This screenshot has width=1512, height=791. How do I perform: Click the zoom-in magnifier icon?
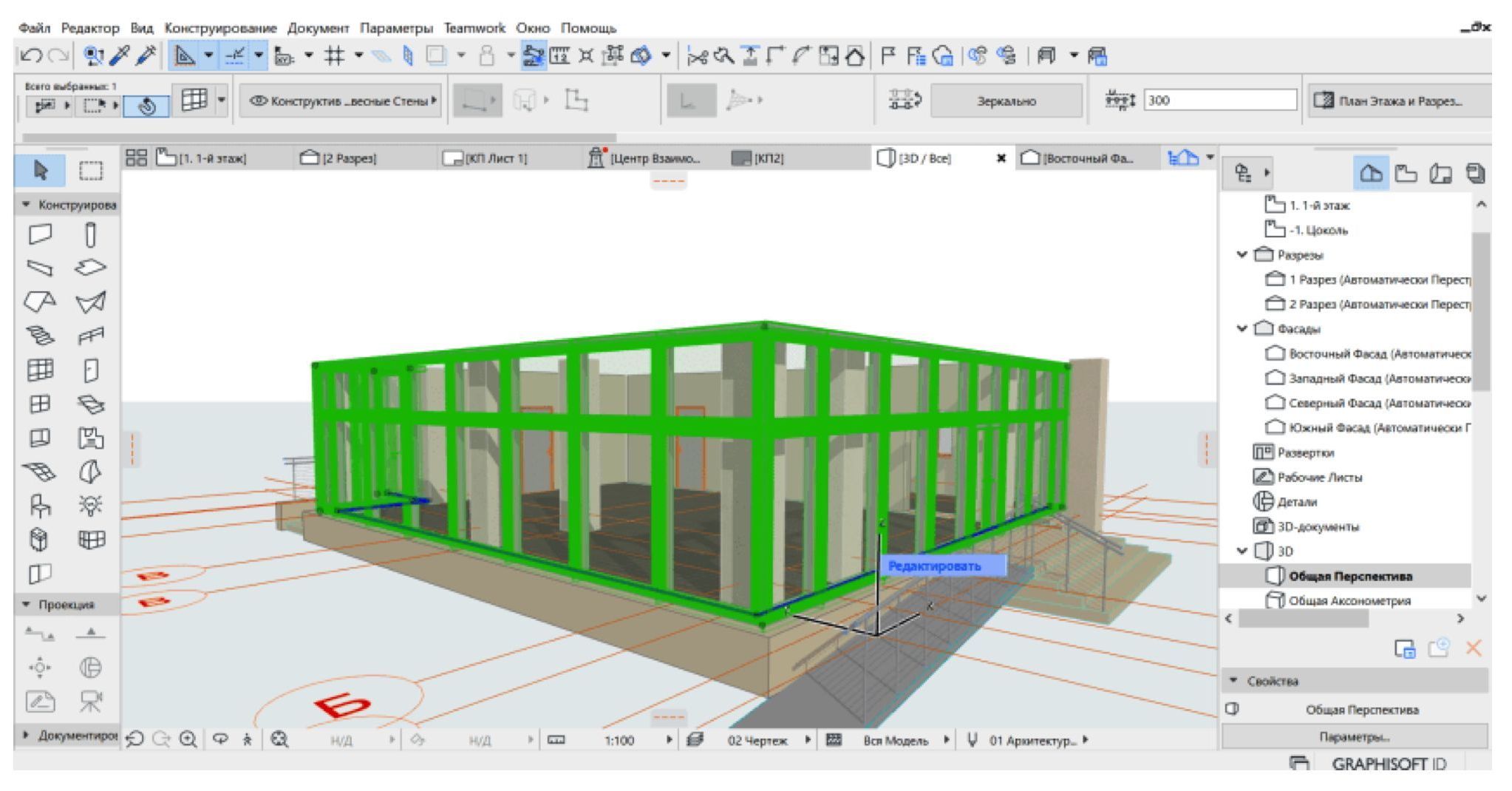point(188,739)
